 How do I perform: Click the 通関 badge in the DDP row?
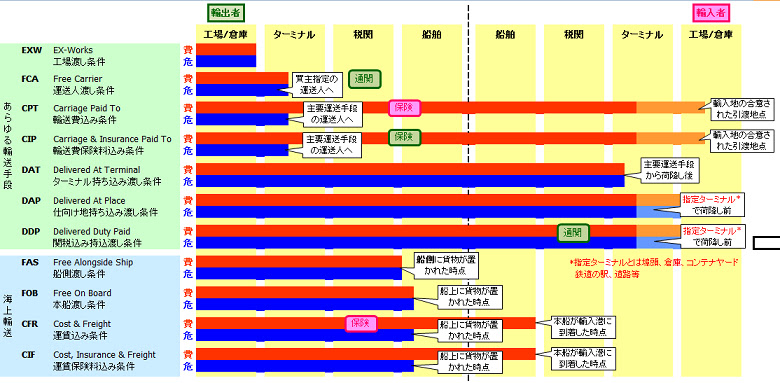tap(573, 232)
